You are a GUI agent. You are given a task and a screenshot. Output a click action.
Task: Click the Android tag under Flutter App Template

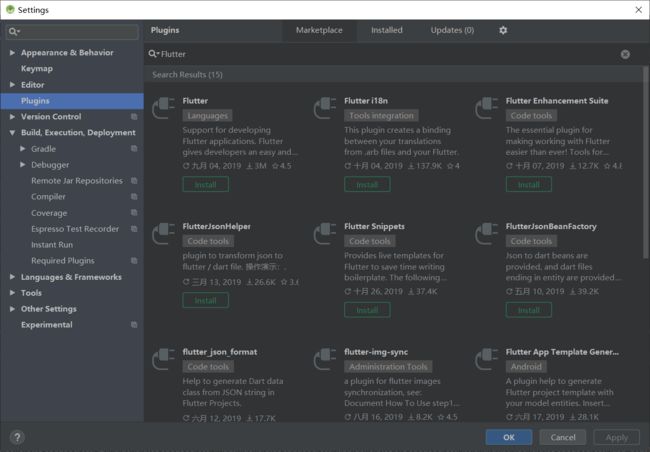pos(526,367)
